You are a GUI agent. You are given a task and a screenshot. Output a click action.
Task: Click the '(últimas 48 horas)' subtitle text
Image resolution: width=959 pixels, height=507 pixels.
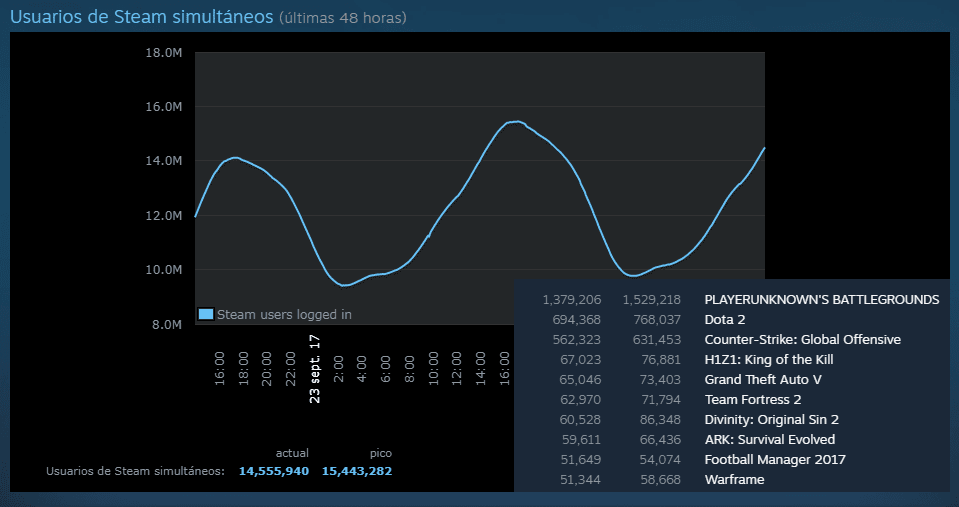(342, 18)
